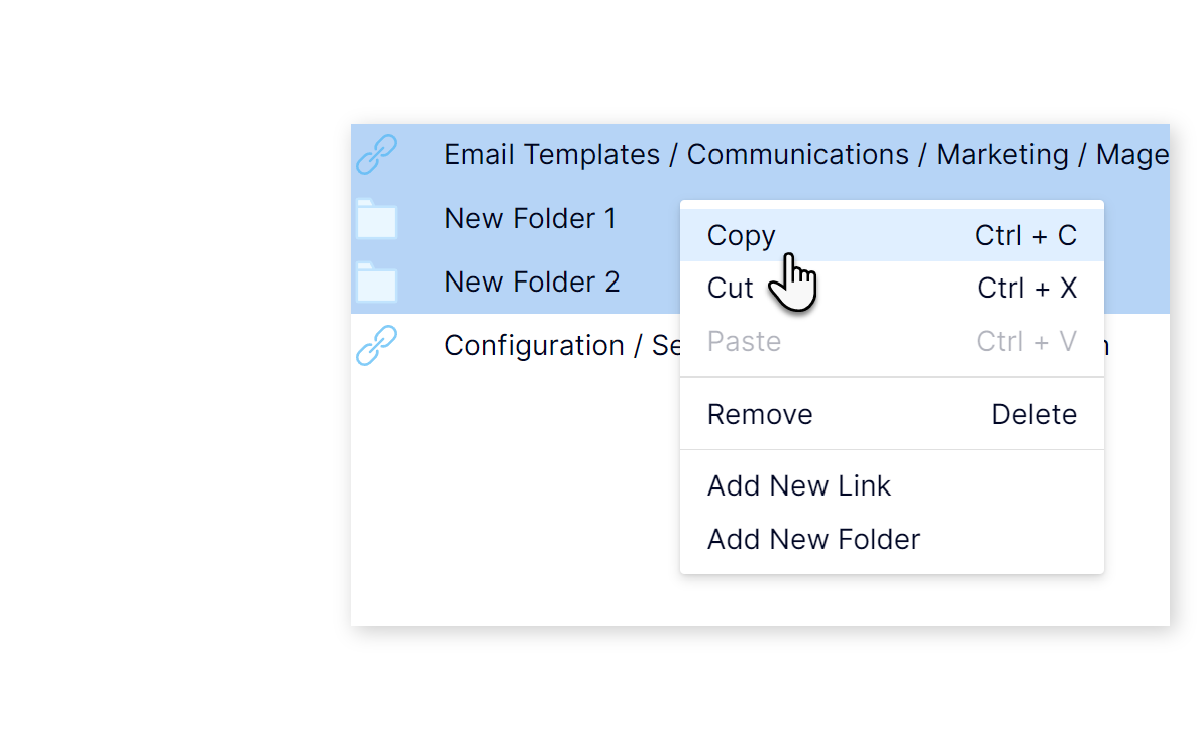Click the Ctrl + V shortcut label
1200x750 pixels.
click(x=1026, y=342)
